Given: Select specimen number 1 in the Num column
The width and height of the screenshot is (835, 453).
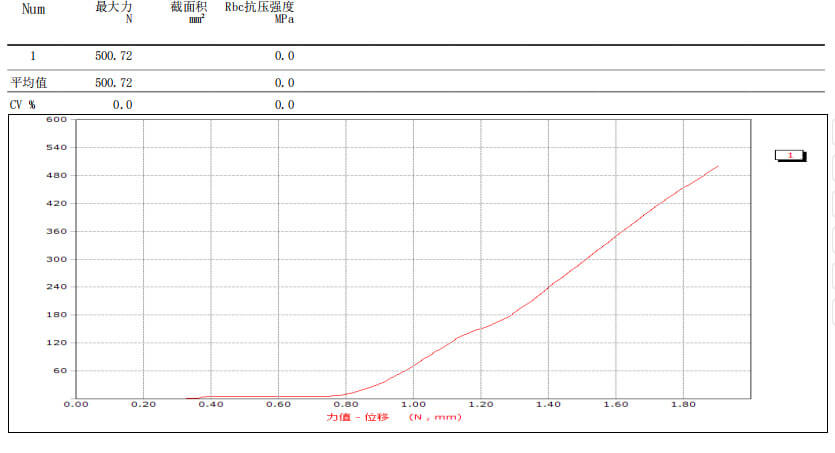Looking at the screenshot, I should 33,56.
